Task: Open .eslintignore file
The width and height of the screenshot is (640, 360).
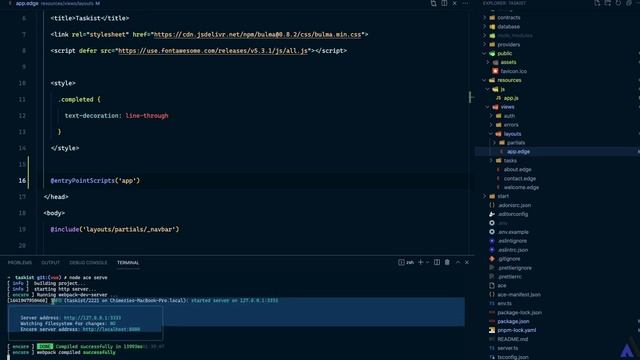Action: 512,241
